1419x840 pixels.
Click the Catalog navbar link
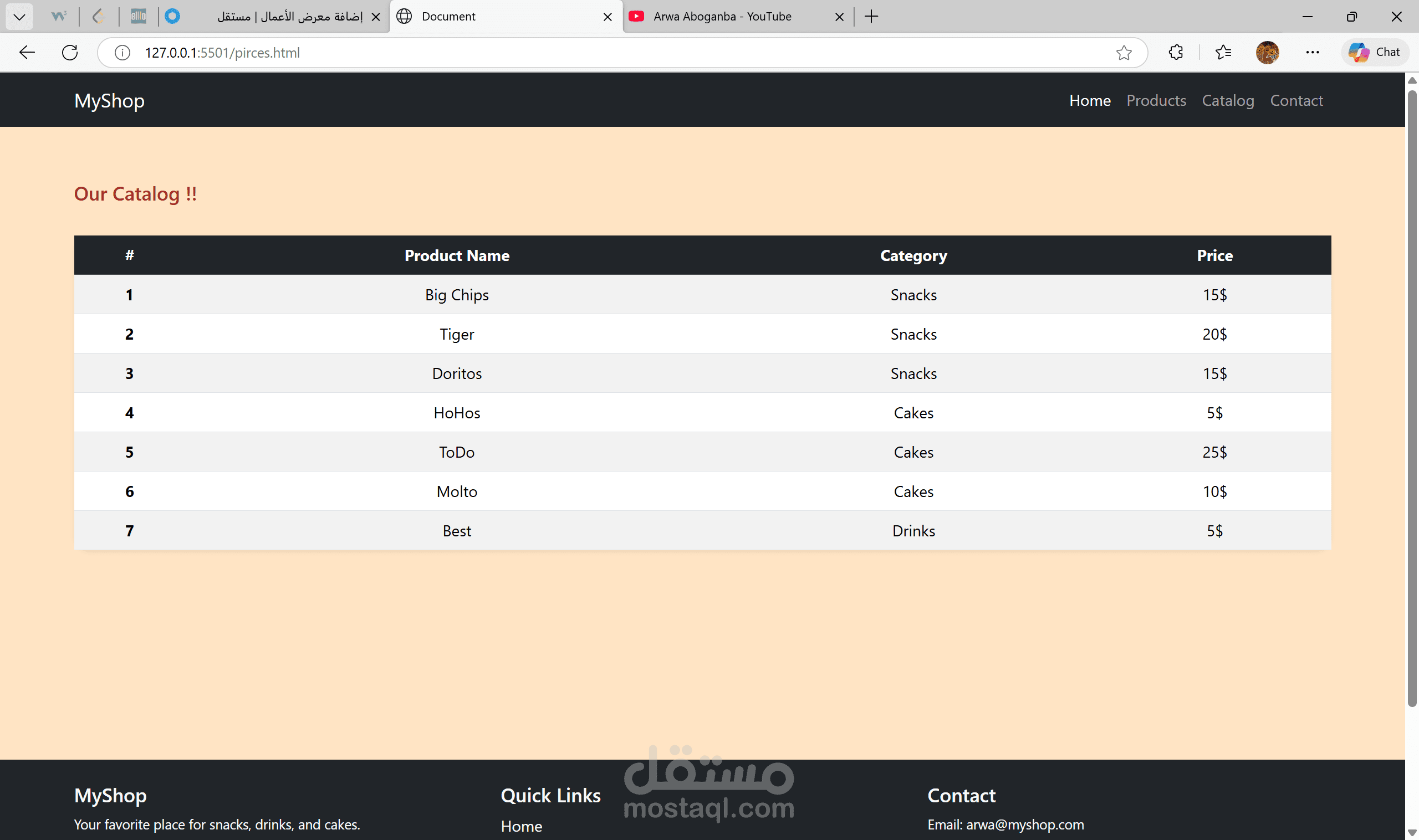tap(1228, 100)
